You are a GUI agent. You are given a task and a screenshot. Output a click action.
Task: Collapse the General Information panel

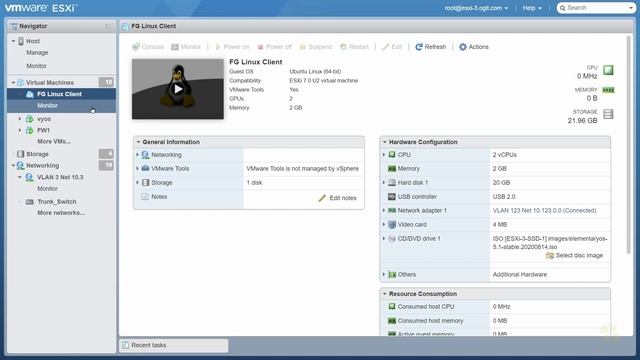point(138,142)
